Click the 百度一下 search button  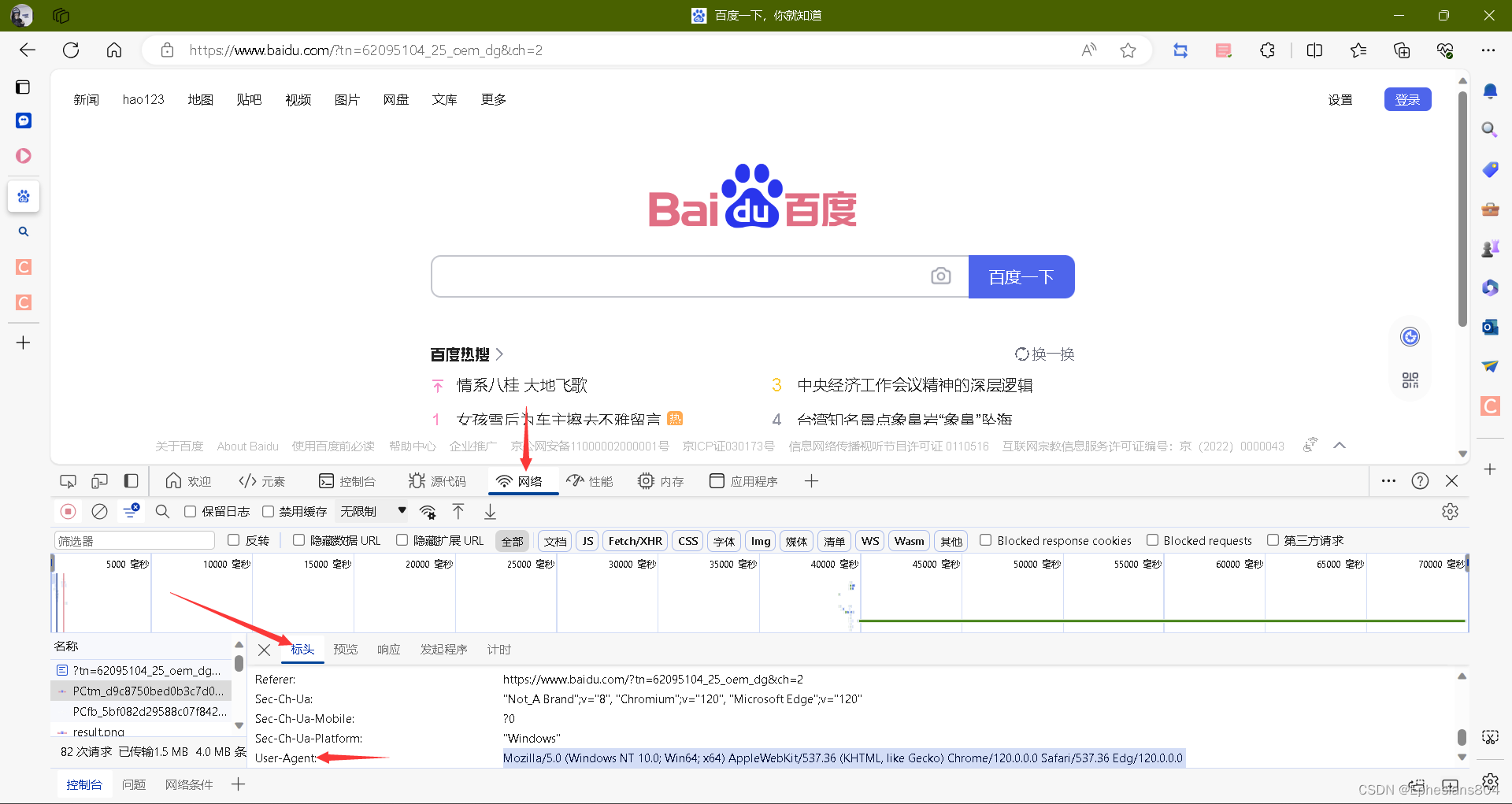coord(1021,276)
